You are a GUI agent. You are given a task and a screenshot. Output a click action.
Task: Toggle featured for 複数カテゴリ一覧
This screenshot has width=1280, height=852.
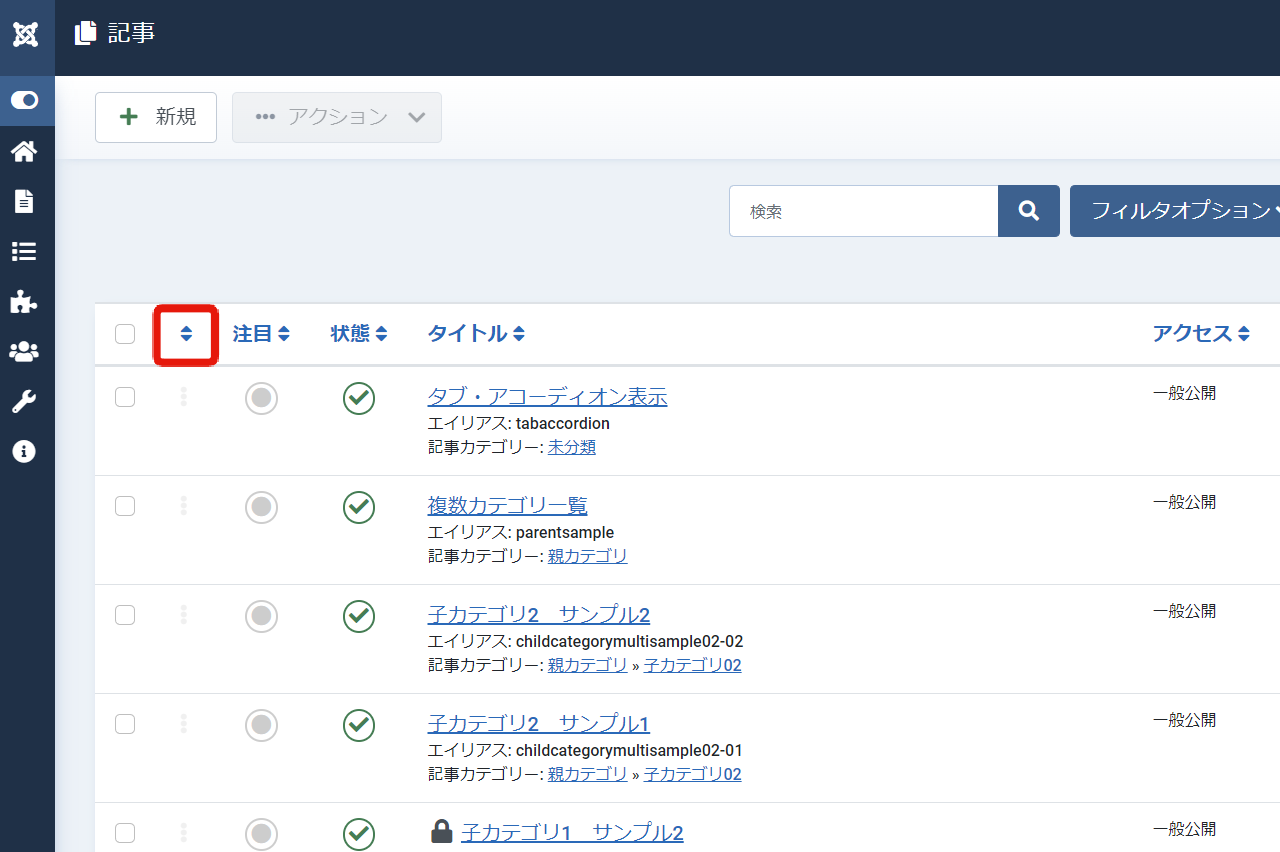pyautogui.click(x=261, y=507)
